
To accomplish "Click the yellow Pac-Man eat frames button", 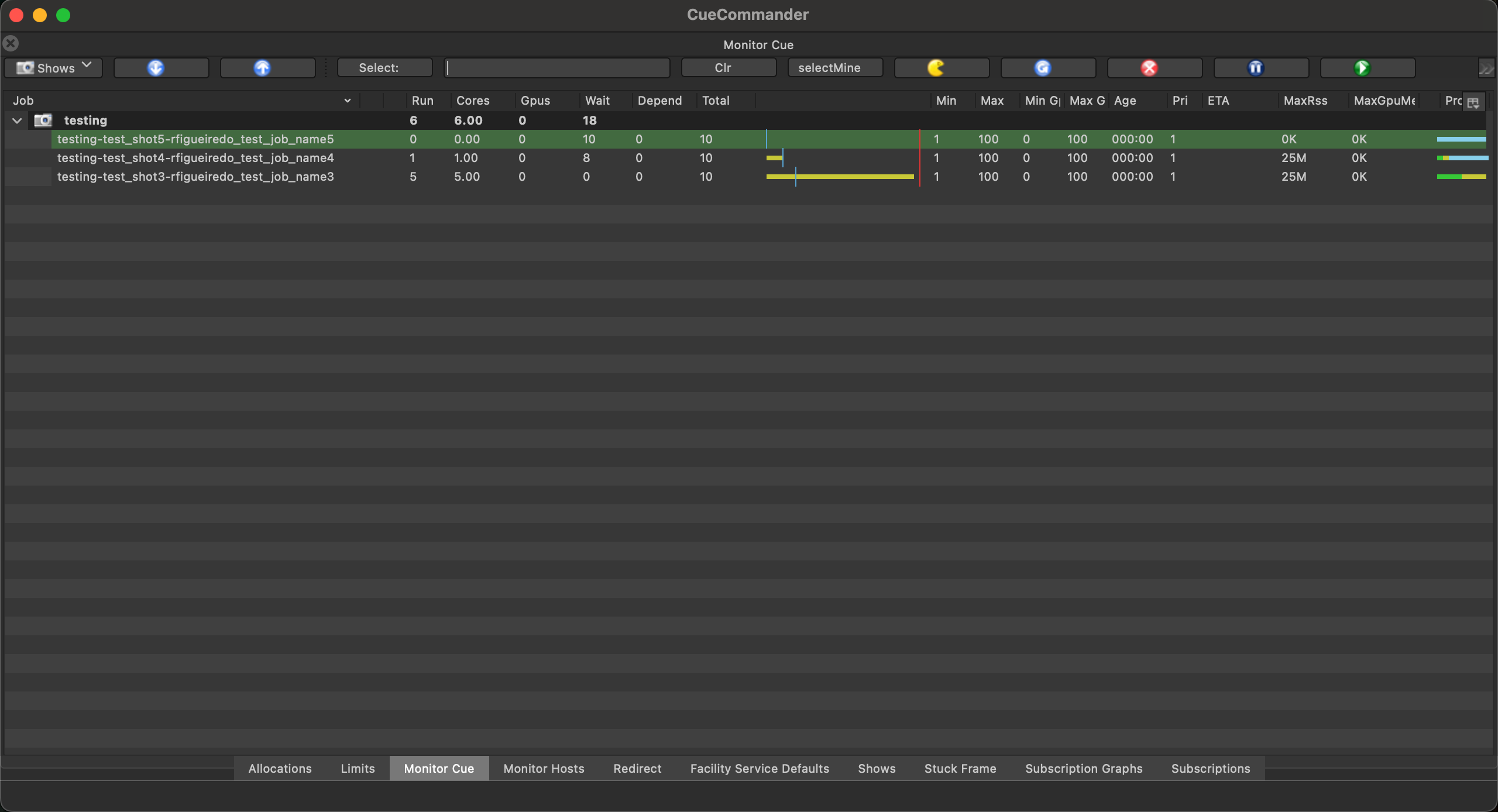I will [942, 68].
